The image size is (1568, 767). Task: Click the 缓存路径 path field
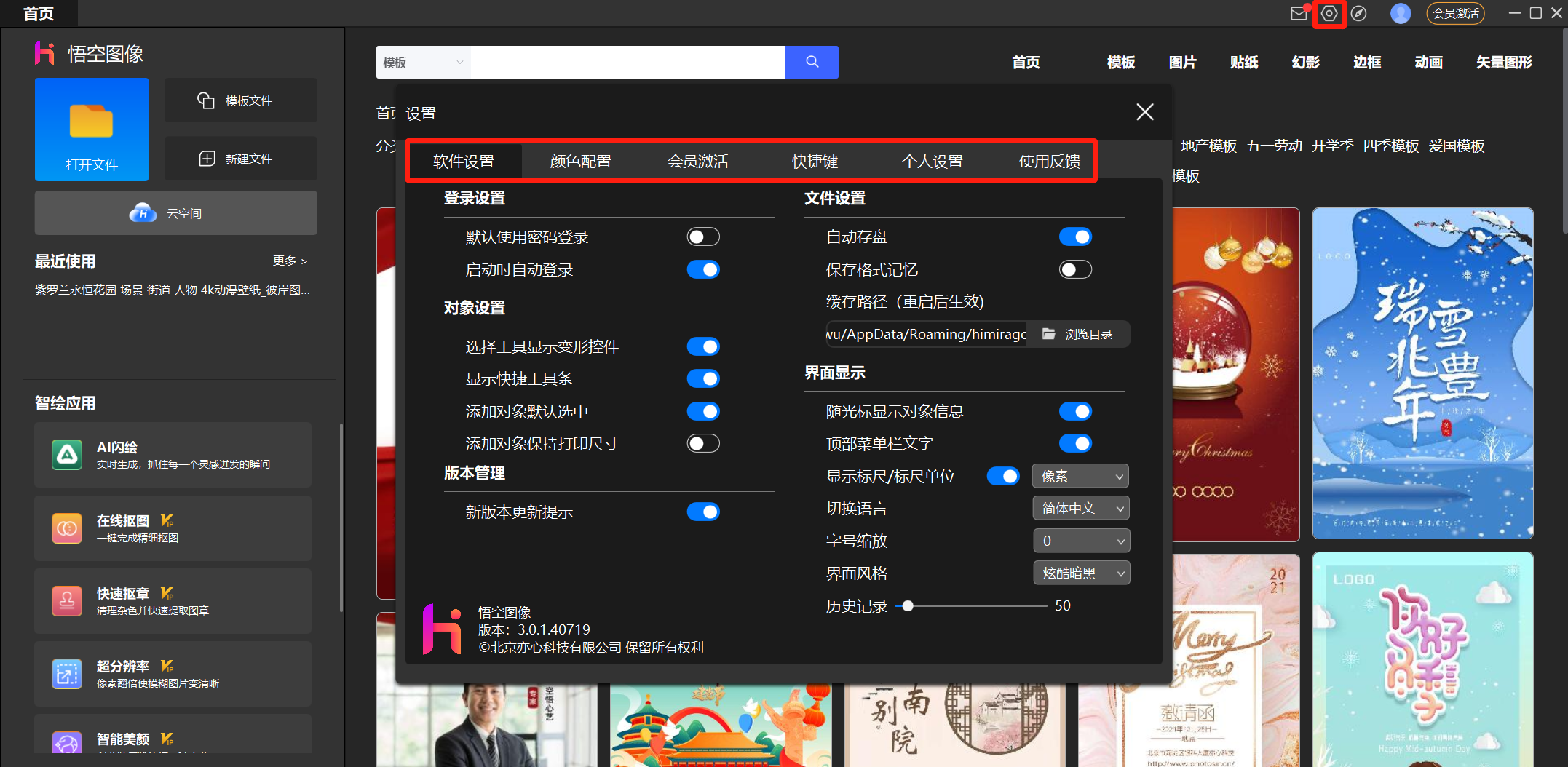(925, 334)
